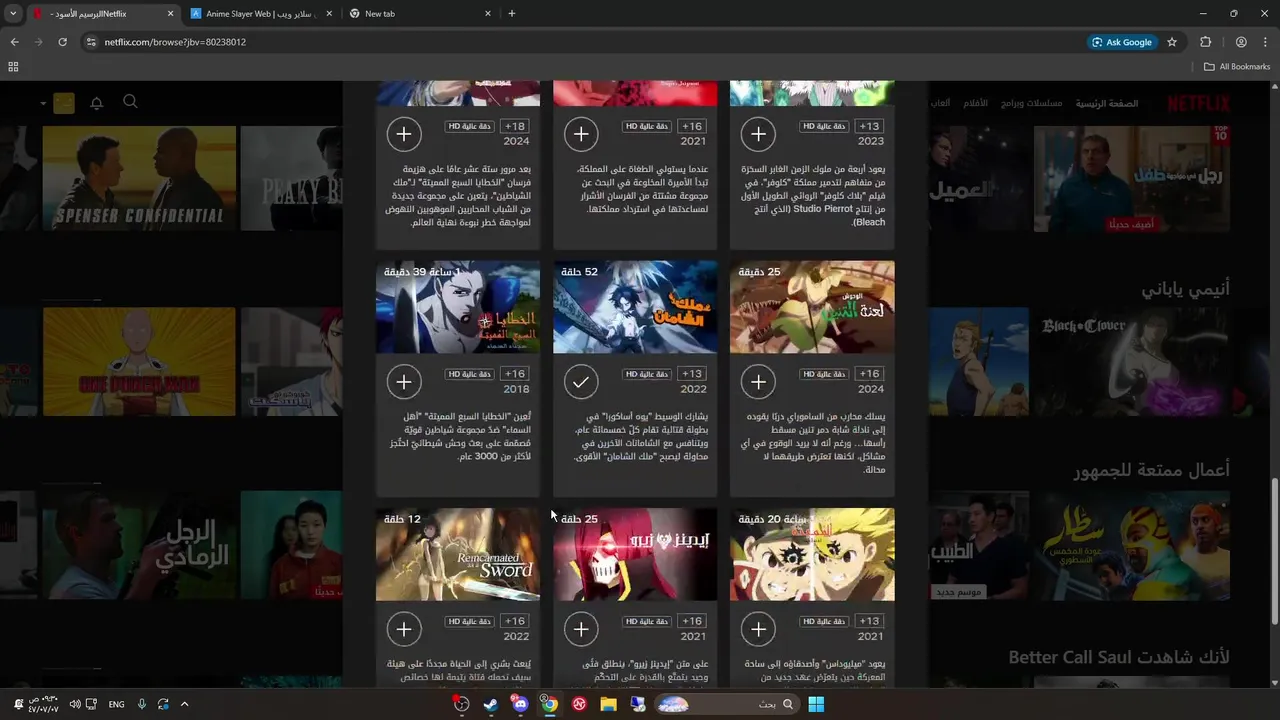
Task: Open the tab search dropdown
Action: (x=12, y=14)
